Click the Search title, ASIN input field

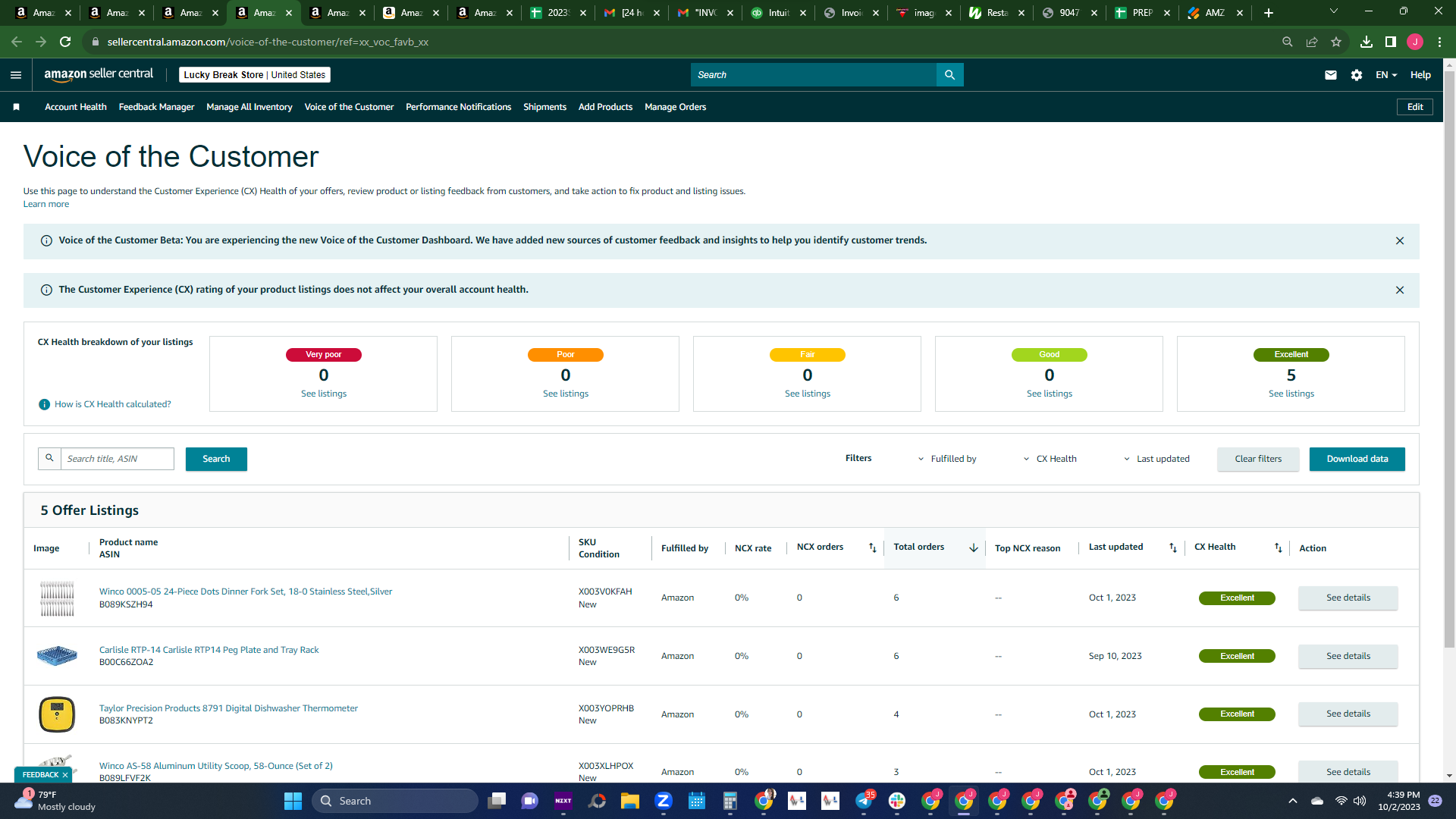pos(117,459)
